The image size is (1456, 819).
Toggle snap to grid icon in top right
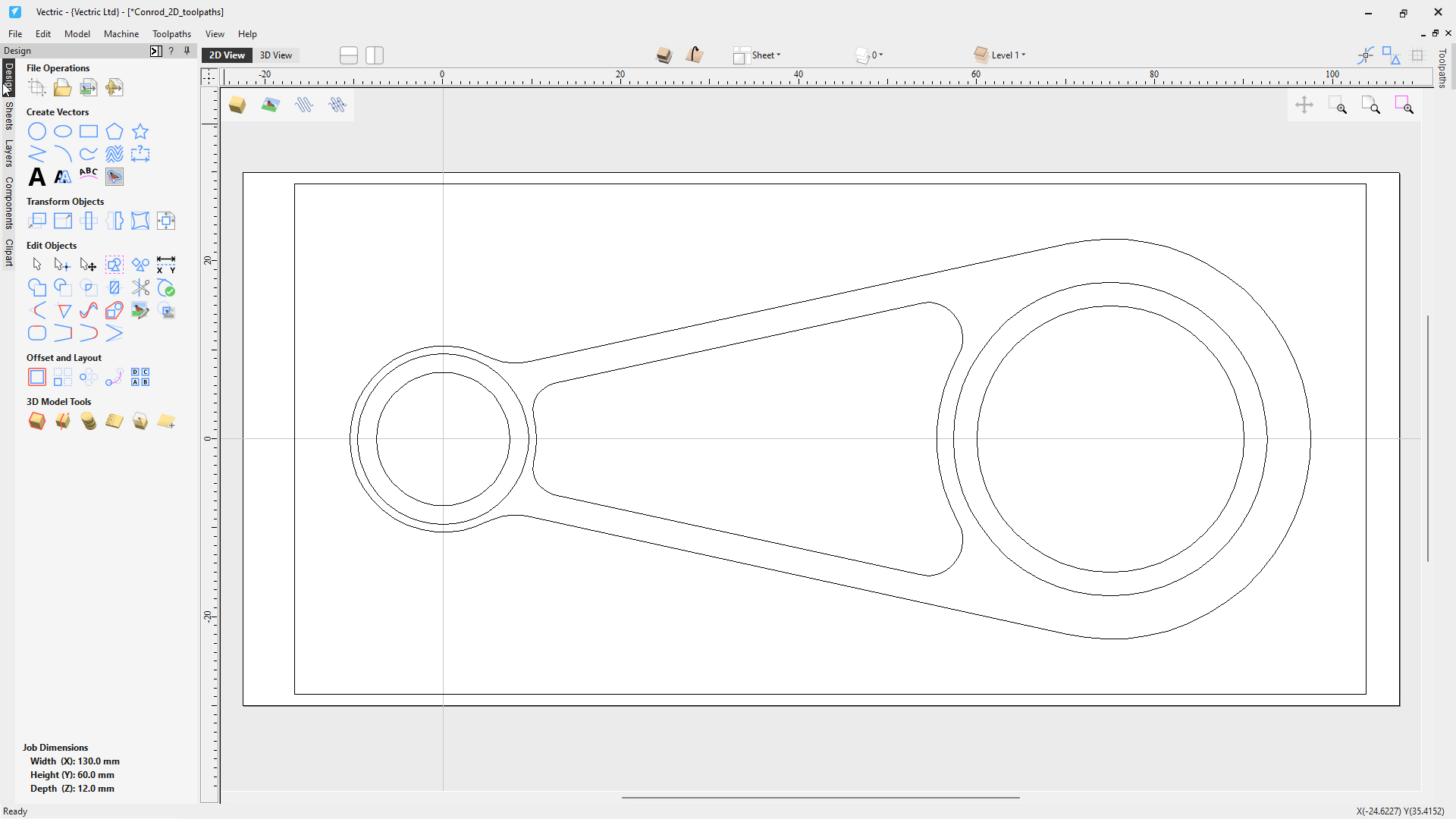click(1417, 55)
